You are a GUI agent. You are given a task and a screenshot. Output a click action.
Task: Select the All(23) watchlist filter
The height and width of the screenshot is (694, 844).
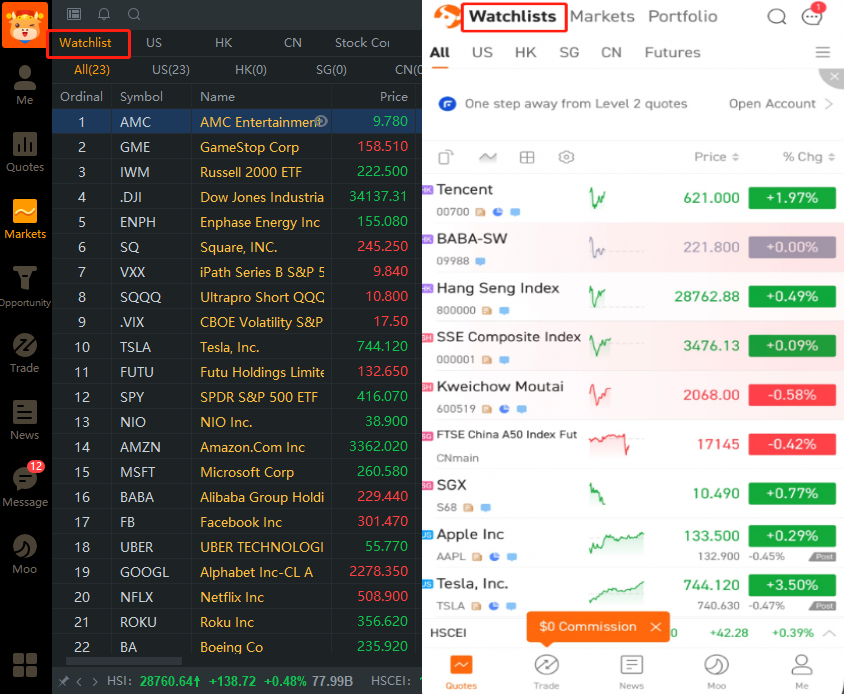click(92, 70)
